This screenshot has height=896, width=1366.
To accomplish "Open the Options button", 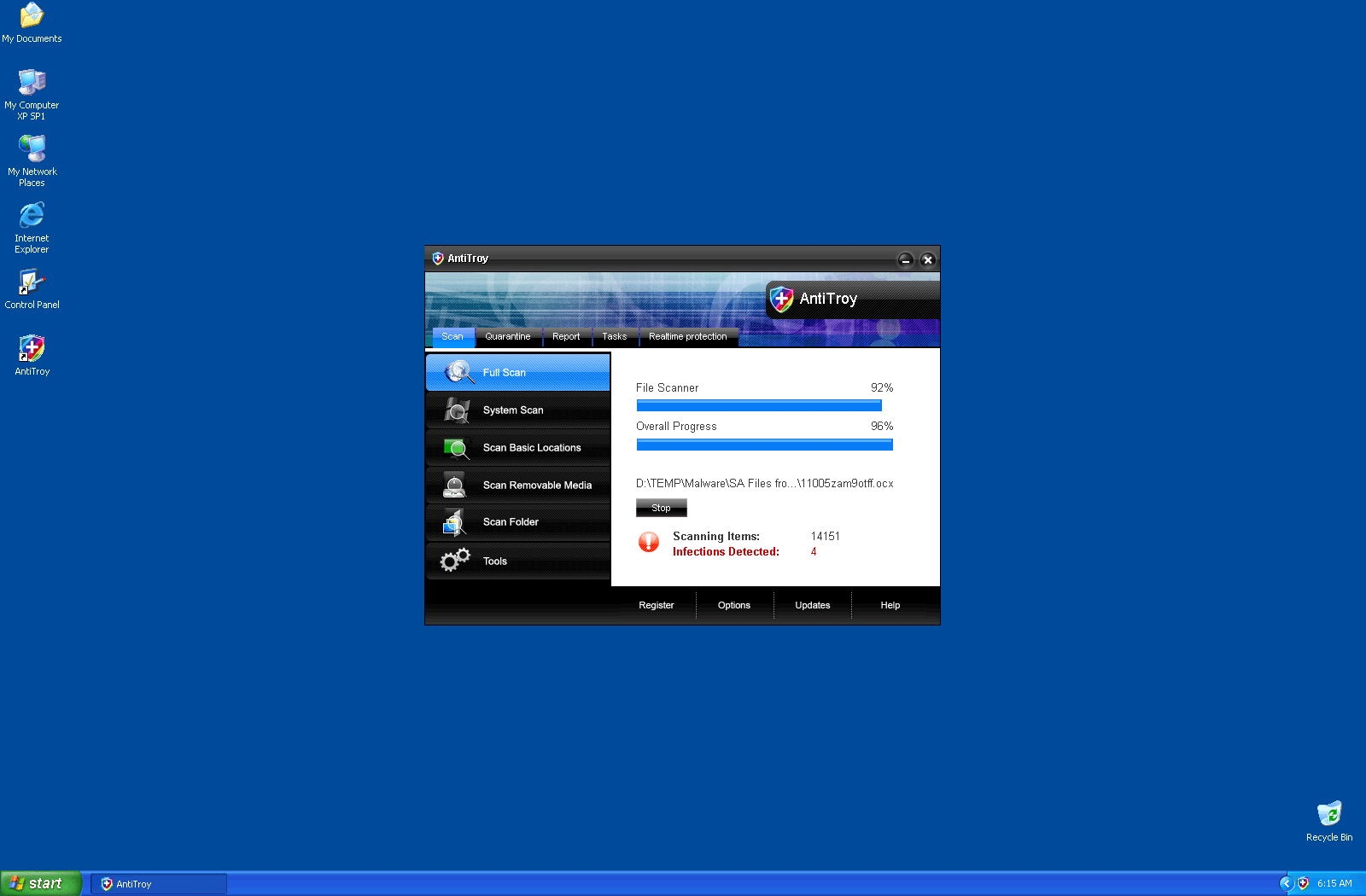I will coord(733,605).
